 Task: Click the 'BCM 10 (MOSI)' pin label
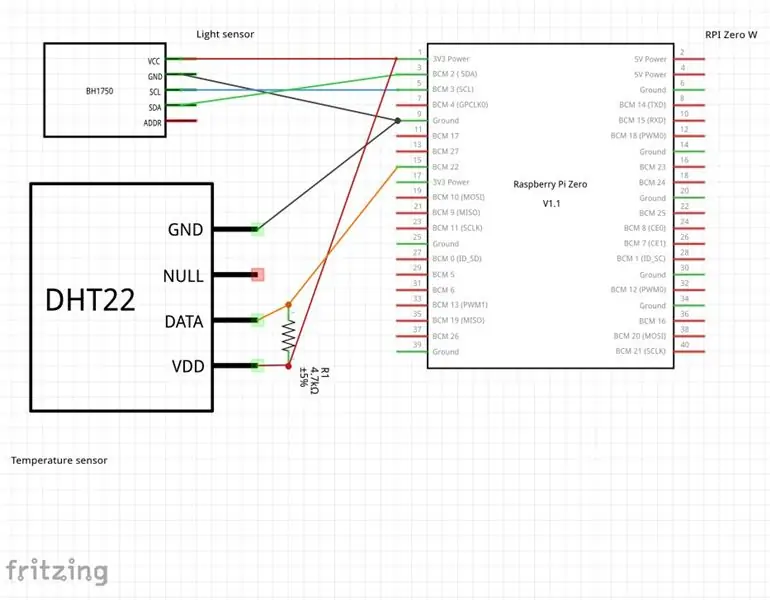pos(458,197)
